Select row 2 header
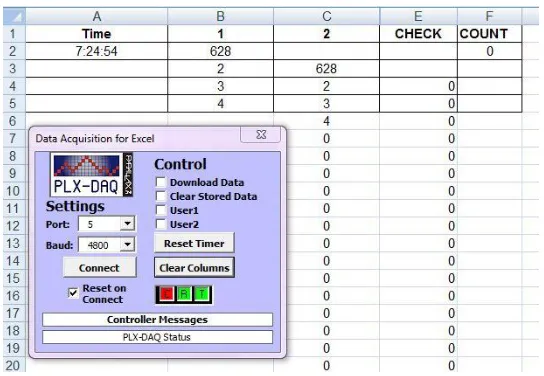Viewport: 544px width, 376px height. (x=14, y=51)
